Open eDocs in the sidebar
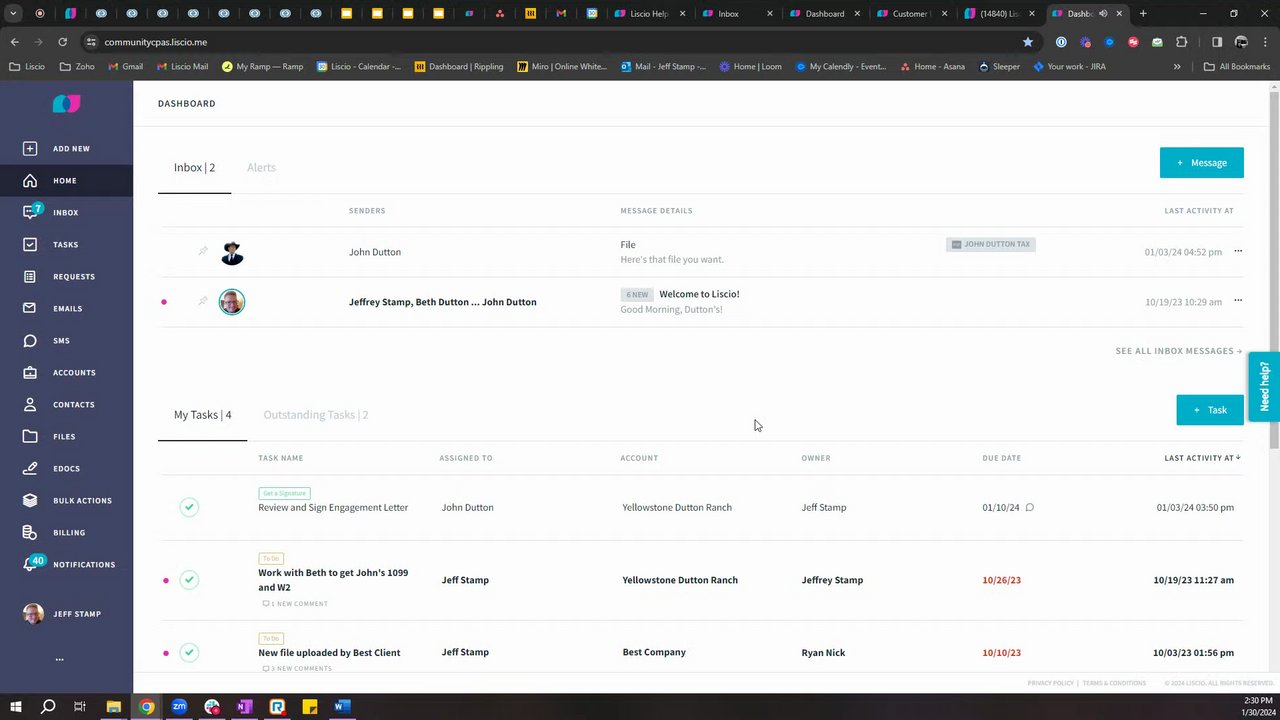Screen dimensions: 1280x720 [x=66, y=469]
